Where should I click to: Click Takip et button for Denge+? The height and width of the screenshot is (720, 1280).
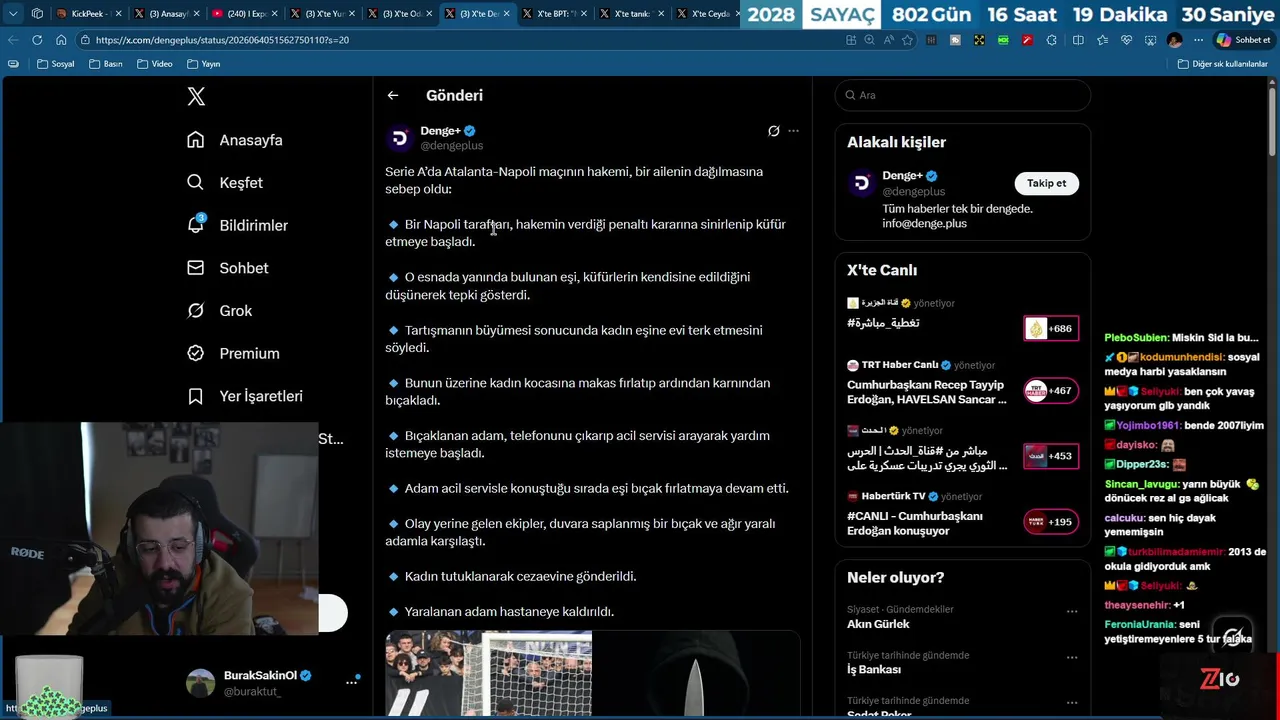(1047, 183)
